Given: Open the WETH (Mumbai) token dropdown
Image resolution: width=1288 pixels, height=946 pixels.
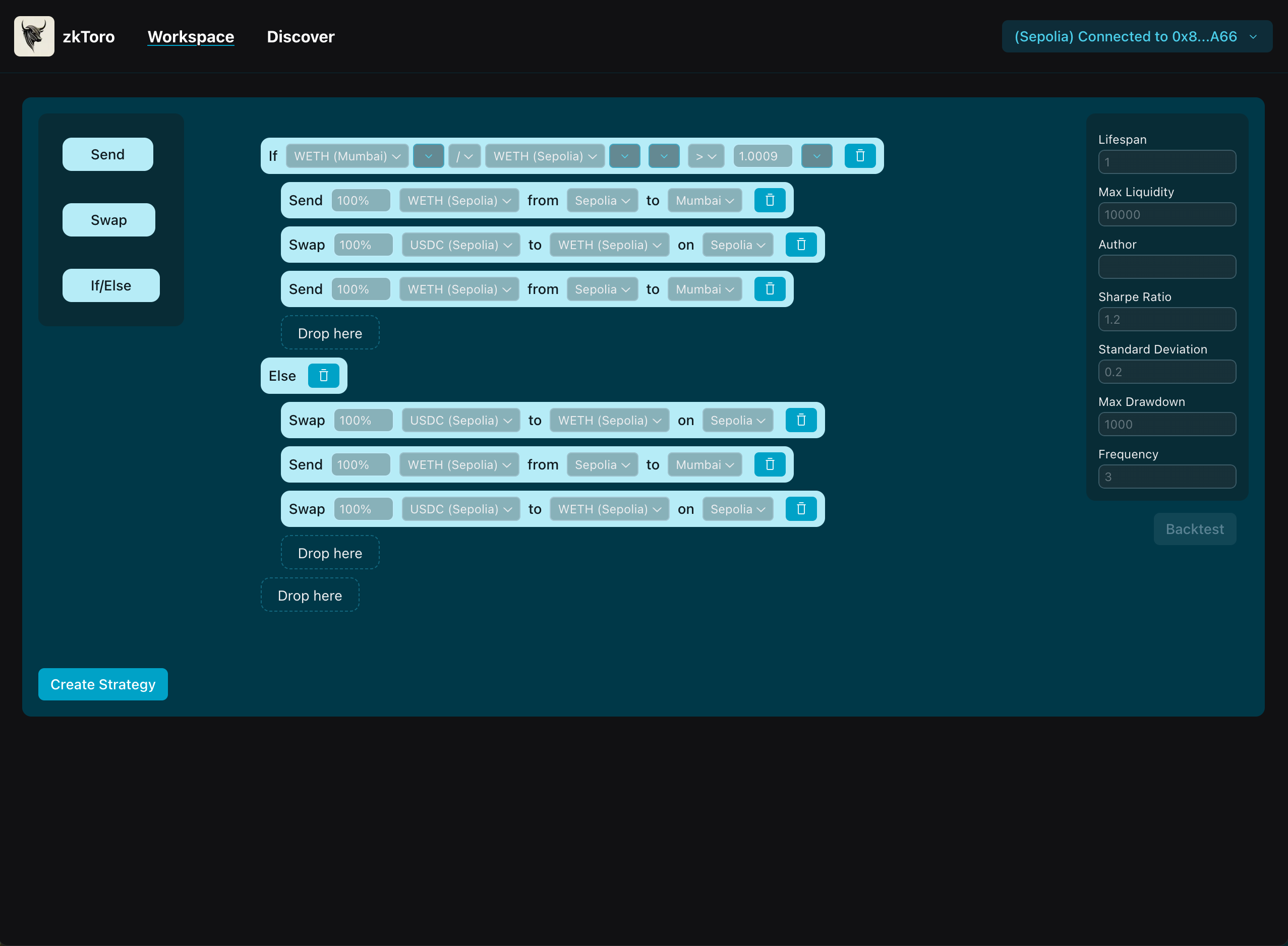Looking at the screenshot, I should 346,156.
